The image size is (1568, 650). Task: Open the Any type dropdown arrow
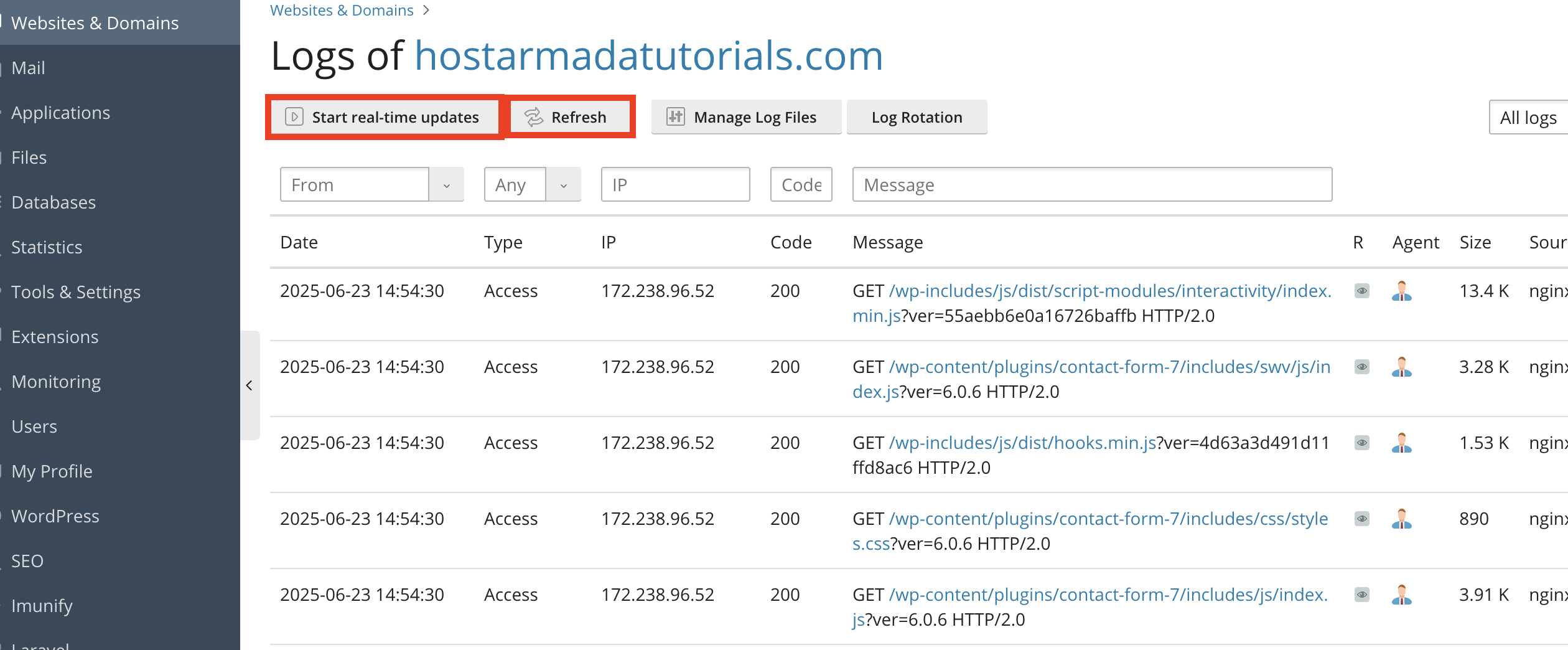pyautogui.click(x=563, y=184)
